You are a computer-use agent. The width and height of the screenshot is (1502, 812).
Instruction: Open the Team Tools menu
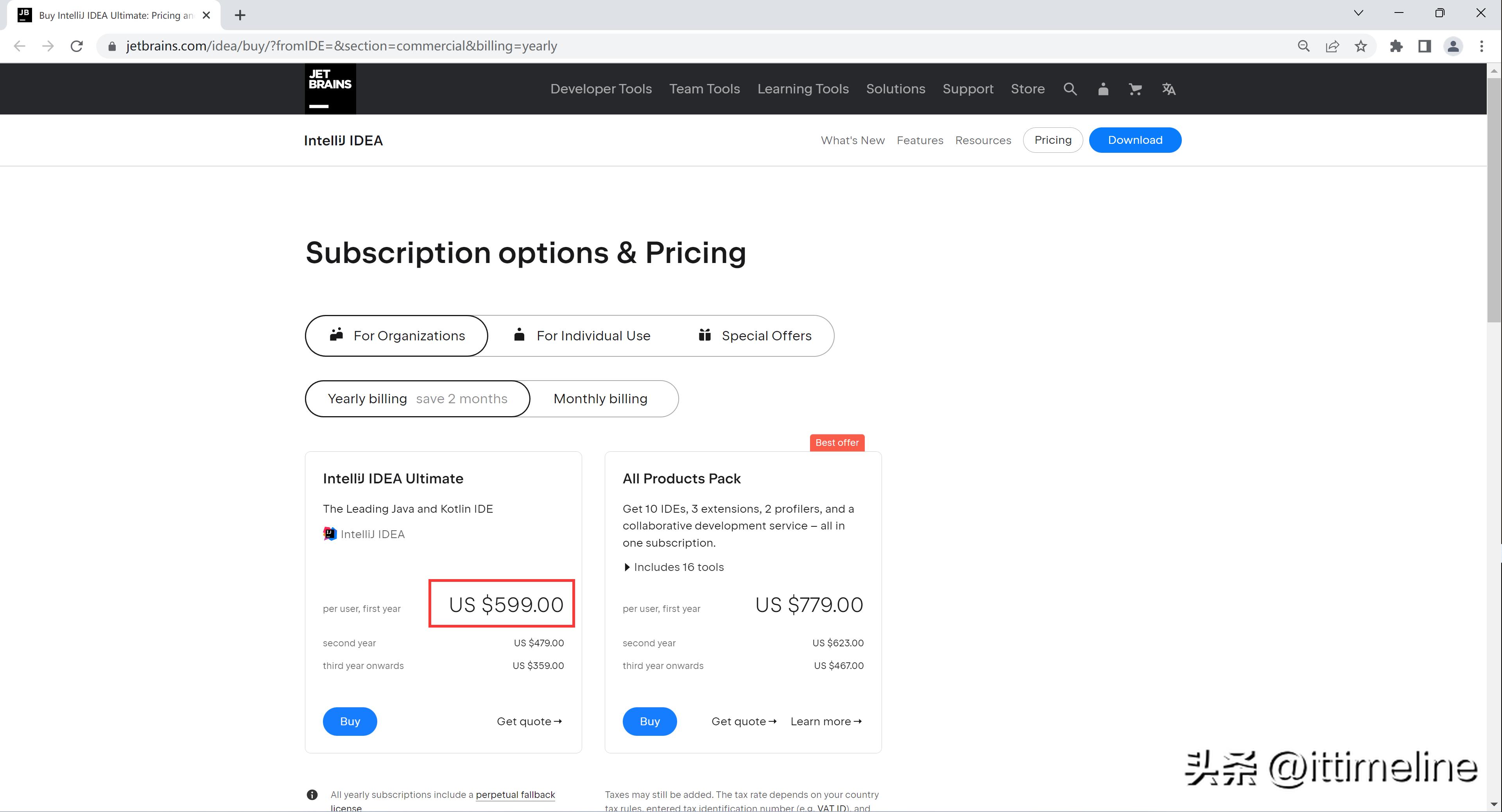click(x=704, y=89)
